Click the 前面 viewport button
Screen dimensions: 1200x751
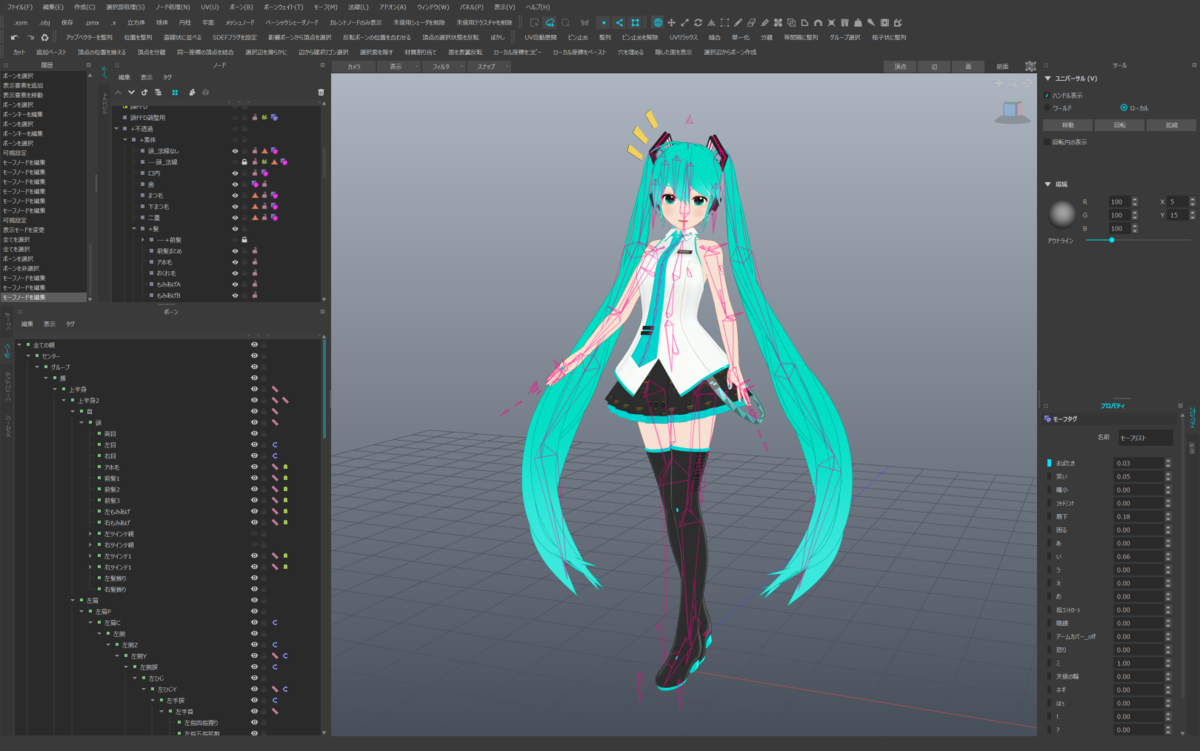(x=1002, y=66)
